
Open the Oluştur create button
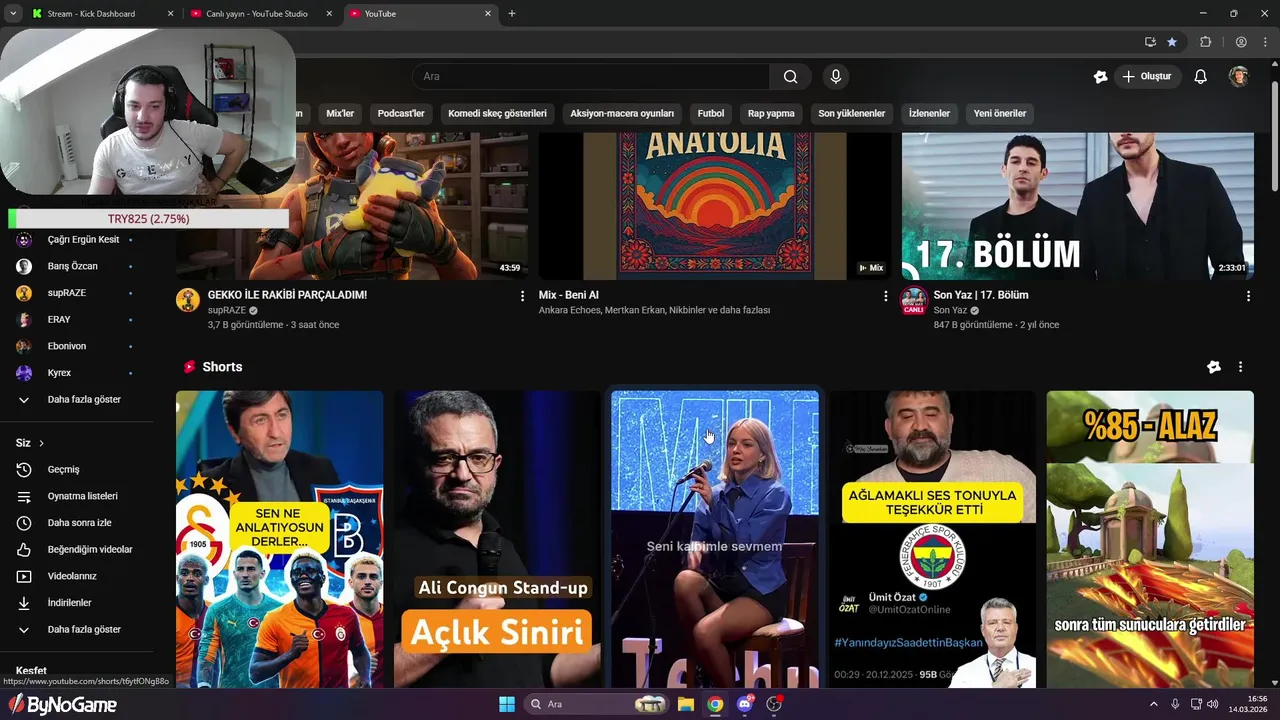point(1146,77)
